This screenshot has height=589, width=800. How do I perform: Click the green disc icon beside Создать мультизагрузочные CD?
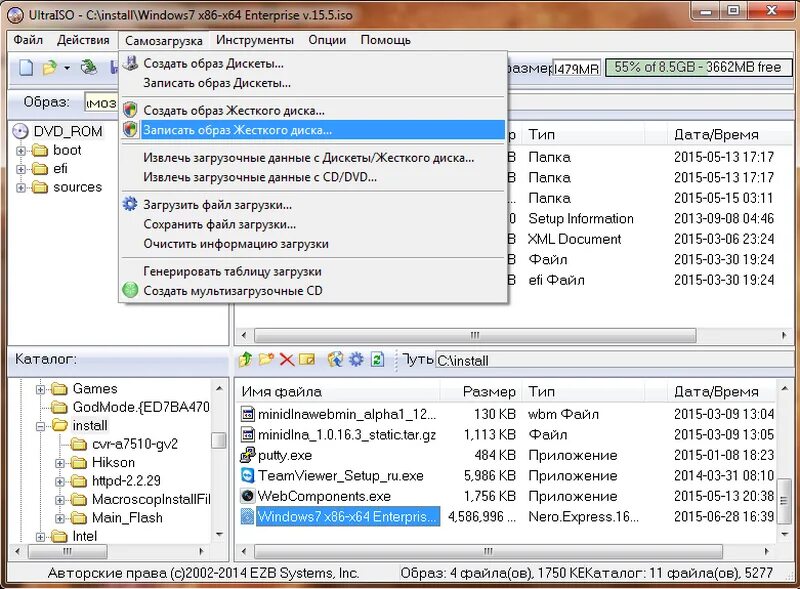pos(131,290)
